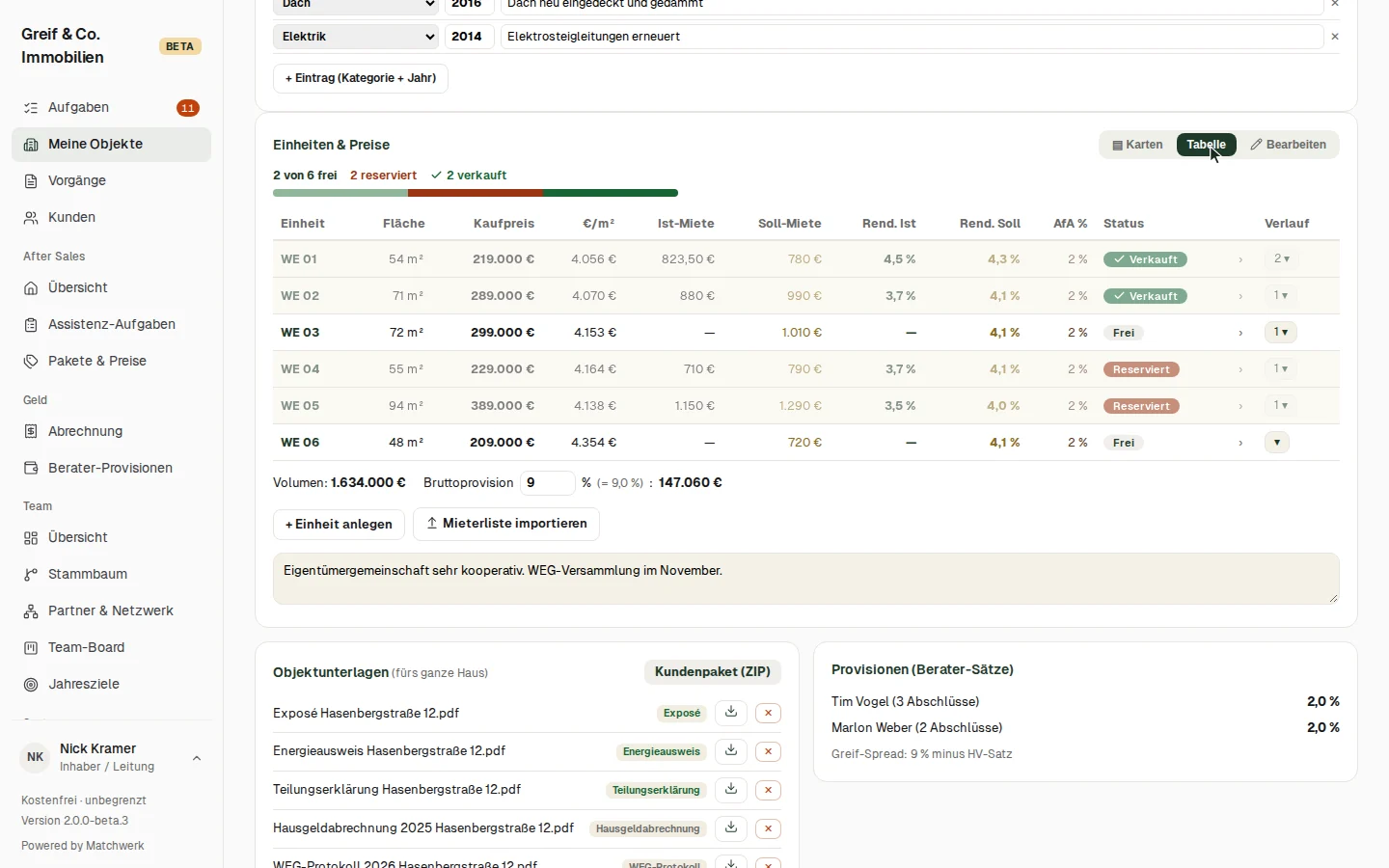Click the Elektrik year field showing 2014
Image resolution: width=1389 pixels, height=868 pixels.
click(x=470, y=37)
